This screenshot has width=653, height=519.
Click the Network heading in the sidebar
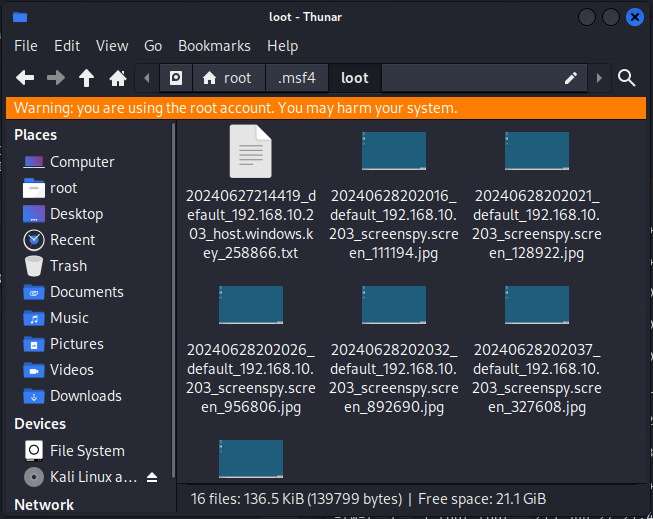pos(44,505)
